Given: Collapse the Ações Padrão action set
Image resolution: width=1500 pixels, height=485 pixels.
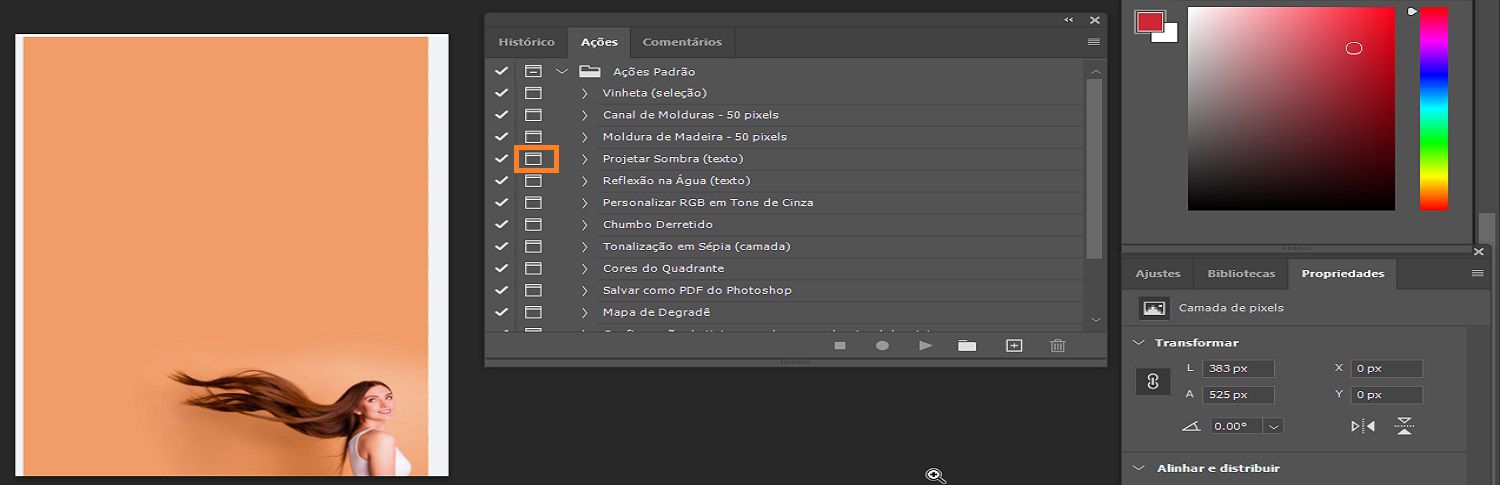Looking at the screenshot, I should 562,71.
